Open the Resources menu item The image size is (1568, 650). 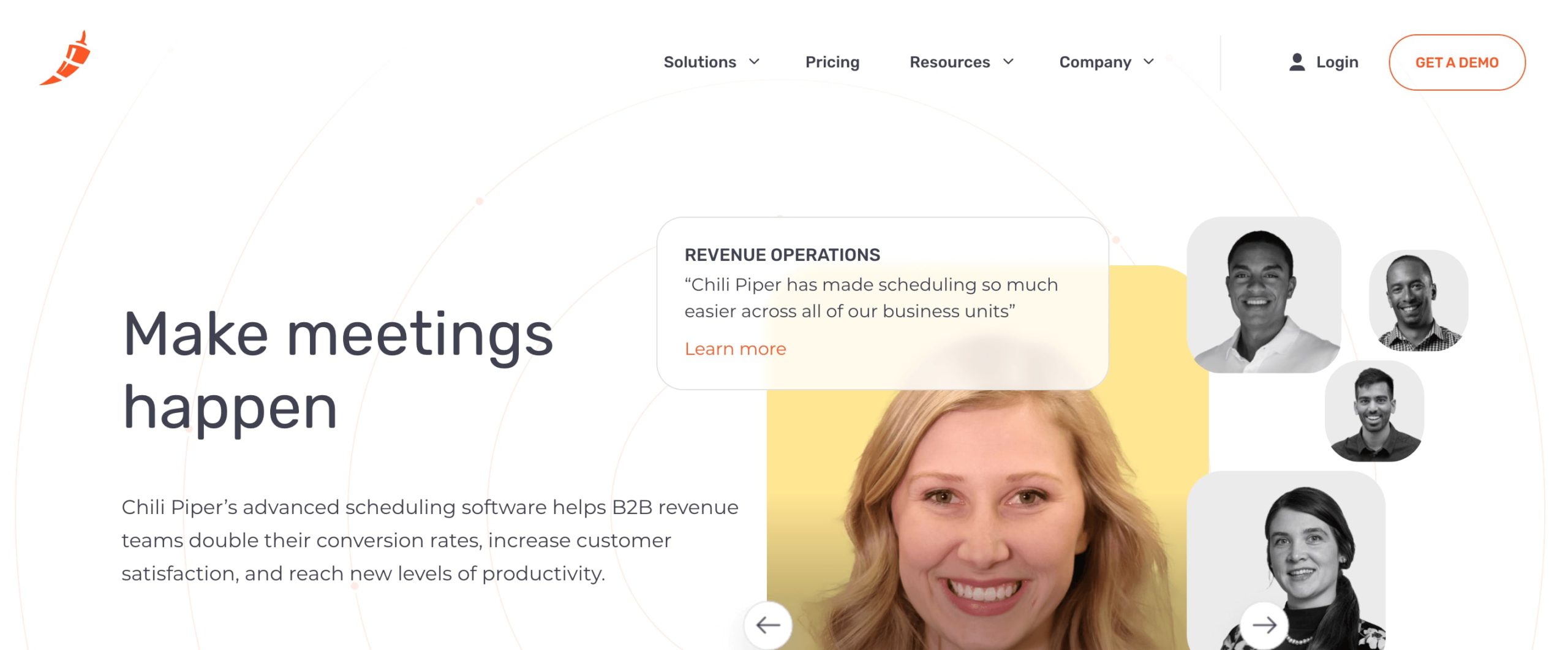(x=949, y=62)
